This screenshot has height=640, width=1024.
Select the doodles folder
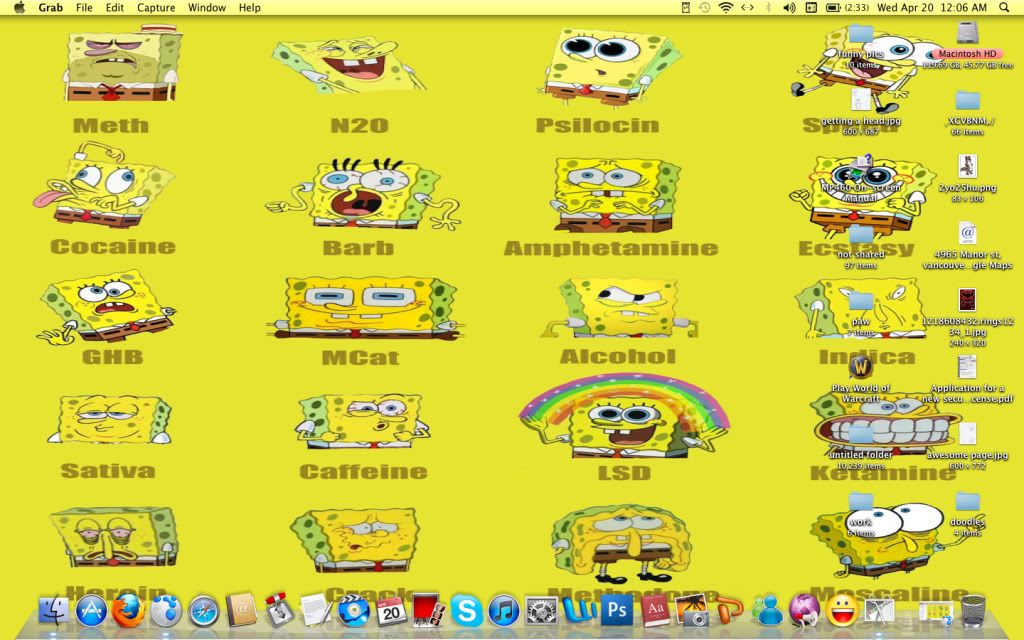tap(967, 502)
